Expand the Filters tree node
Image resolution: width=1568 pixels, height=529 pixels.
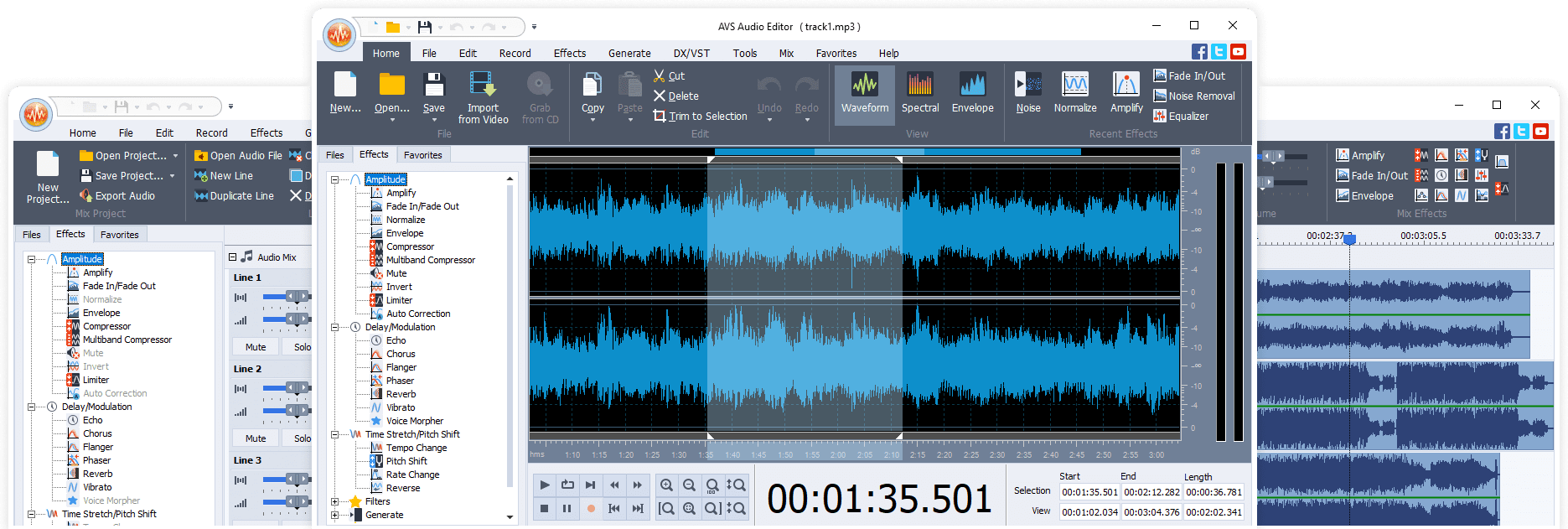[335, 502]
